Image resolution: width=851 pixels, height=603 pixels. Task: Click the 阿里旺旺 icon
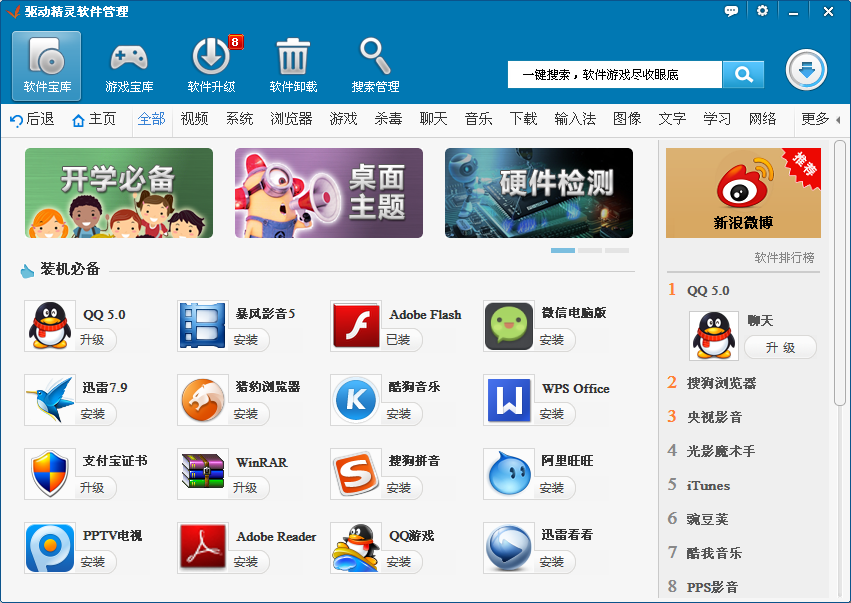pos(509,474)
